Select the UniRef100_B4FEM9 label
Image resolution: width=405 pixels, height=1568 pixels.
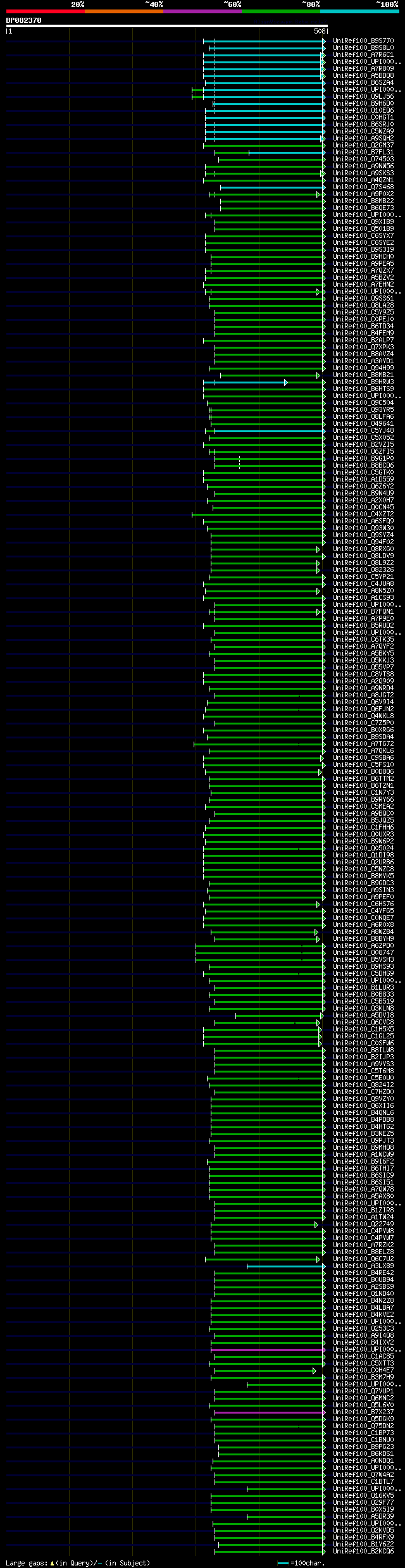363,333
